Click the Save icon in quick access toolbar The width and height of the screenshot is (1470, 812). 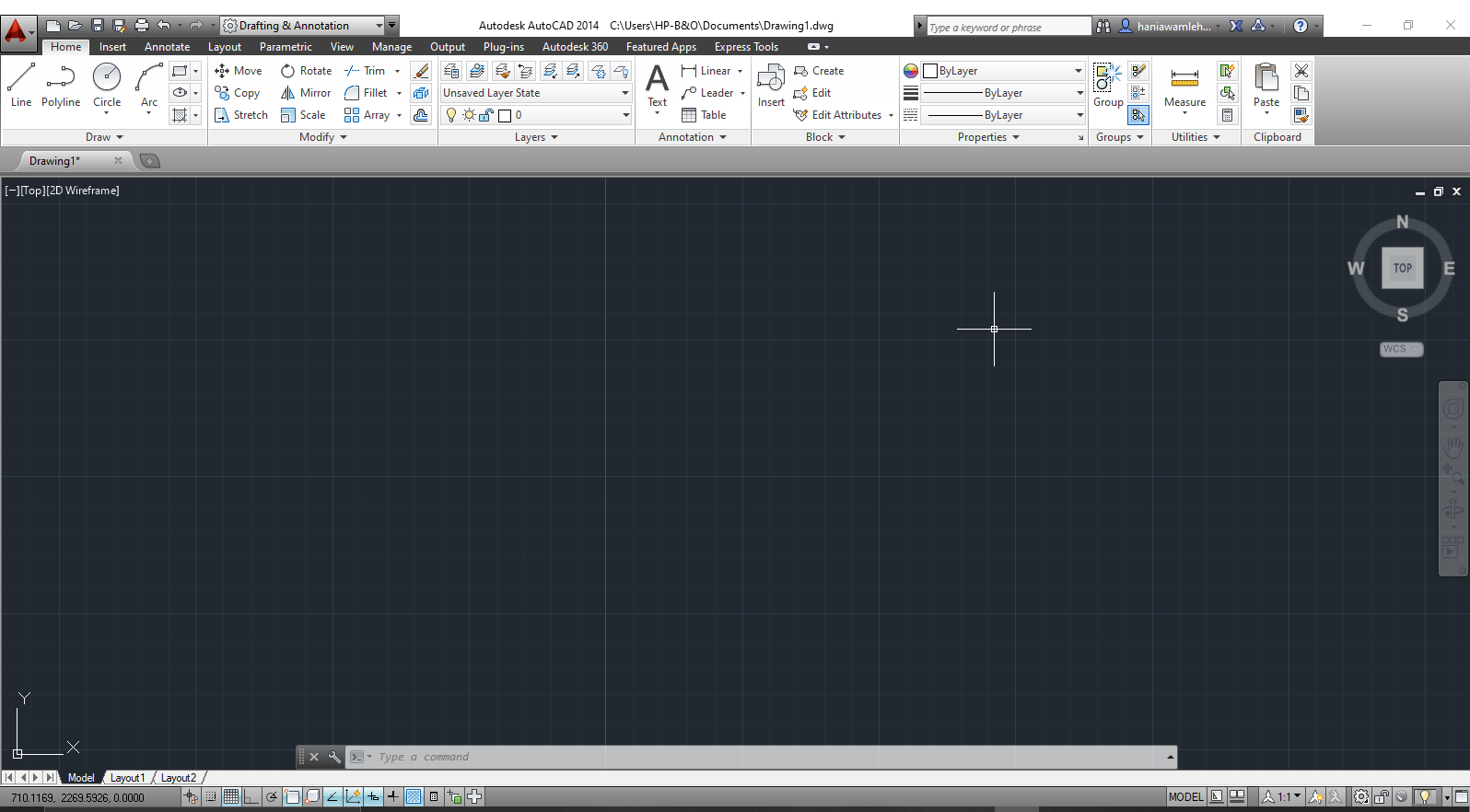coord(97,26)
